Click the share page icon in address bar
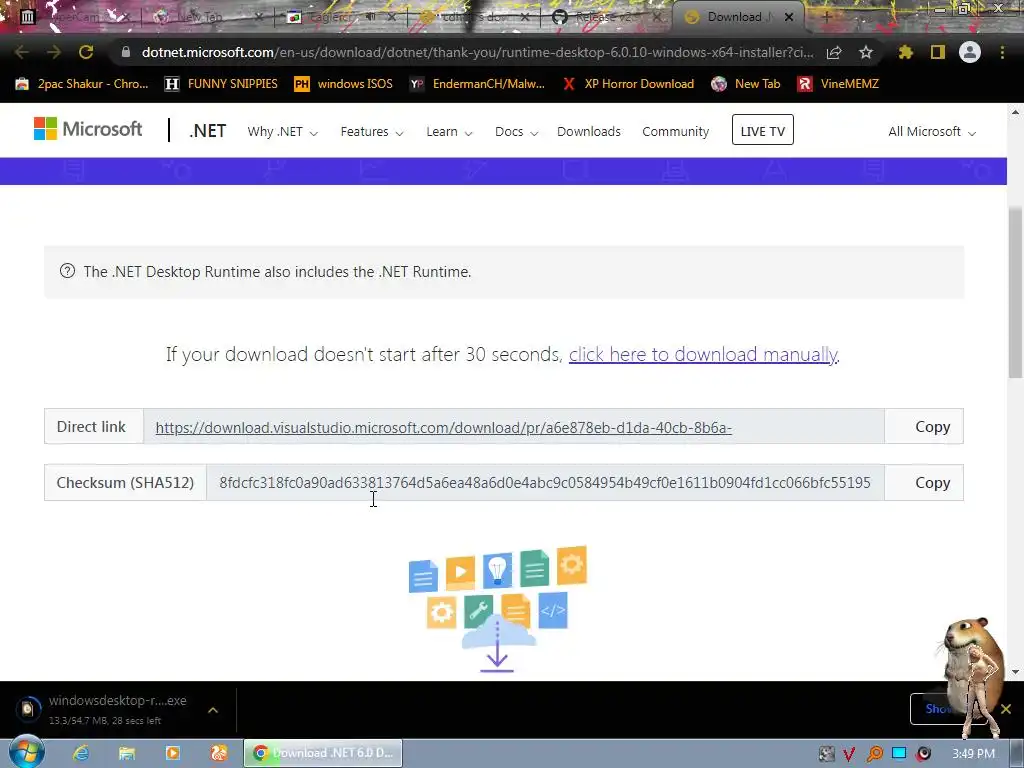The width and height of the screenshot is (1024, 768). (834, 53)
